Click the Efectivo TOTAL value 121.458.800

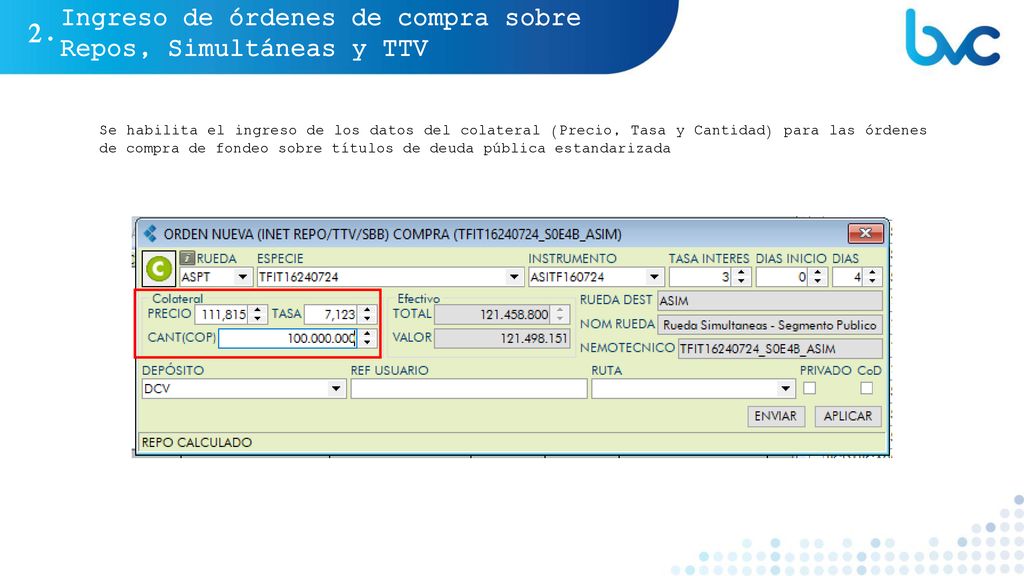pos(493,314)
